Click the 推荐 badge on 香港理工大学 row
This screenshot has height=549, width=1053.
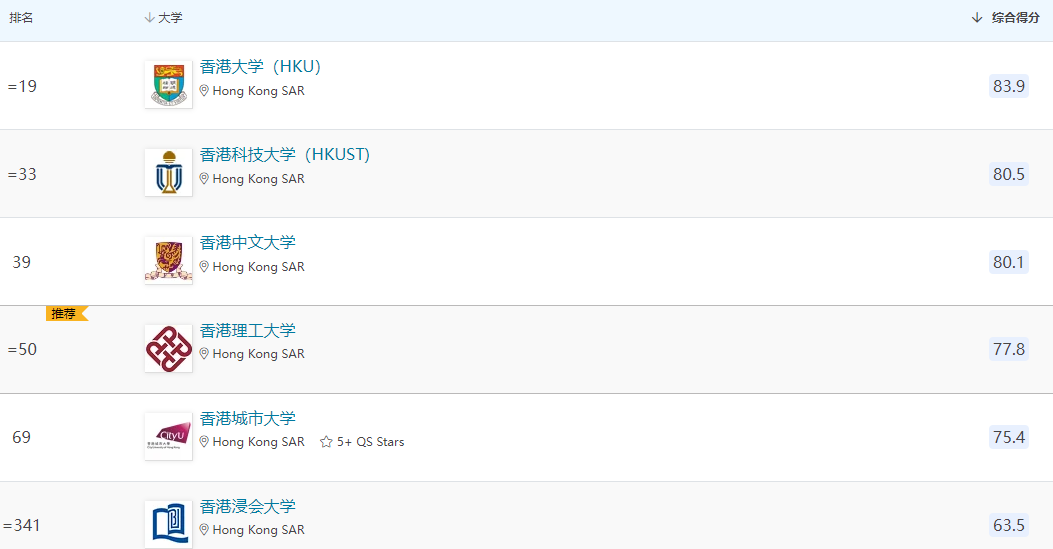(x=66, y=313)
